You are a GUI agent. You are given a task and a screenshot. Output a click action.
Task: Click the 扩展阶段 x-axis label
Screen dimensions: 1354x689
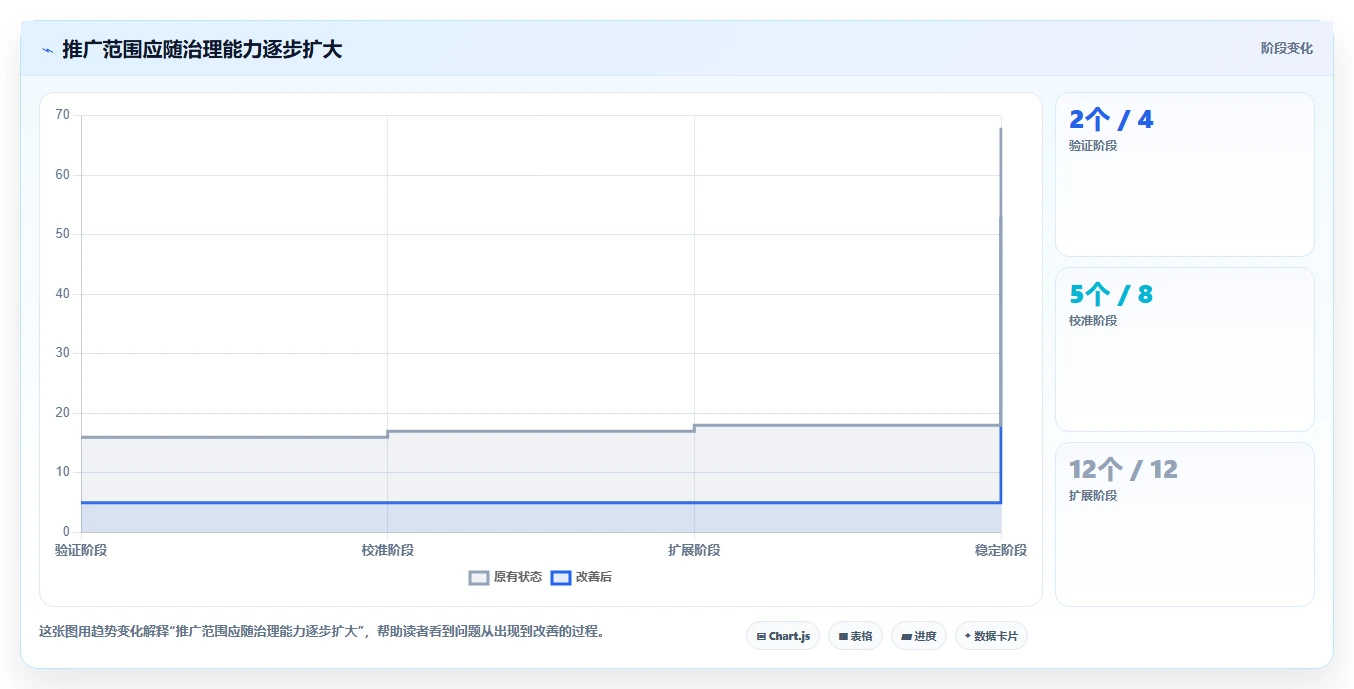click(694, 550)
